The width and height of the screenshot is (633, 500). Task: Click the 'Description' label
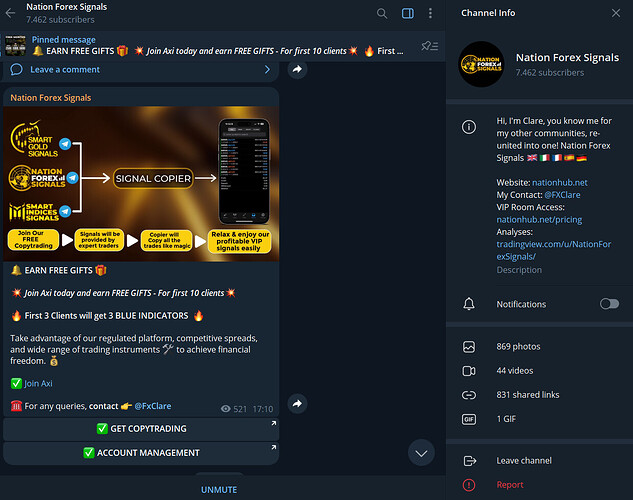(519, 270)
